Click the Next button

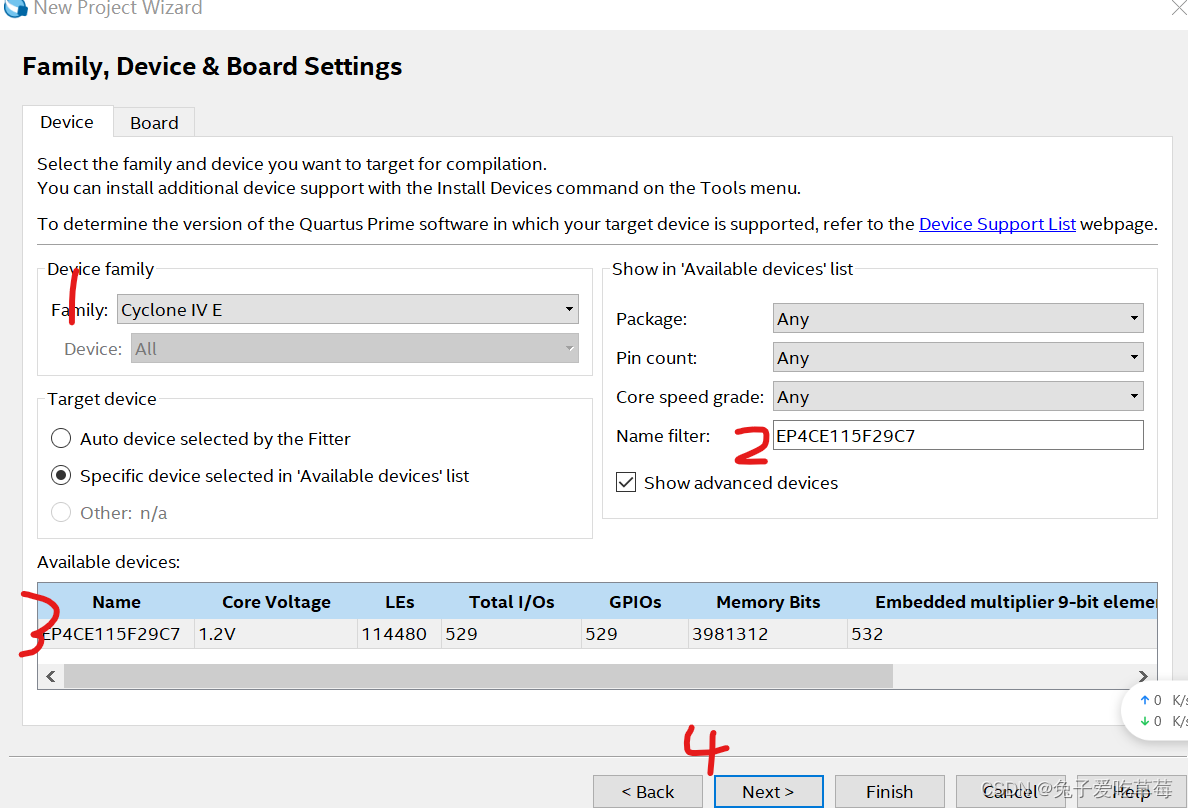pos(768,792)
